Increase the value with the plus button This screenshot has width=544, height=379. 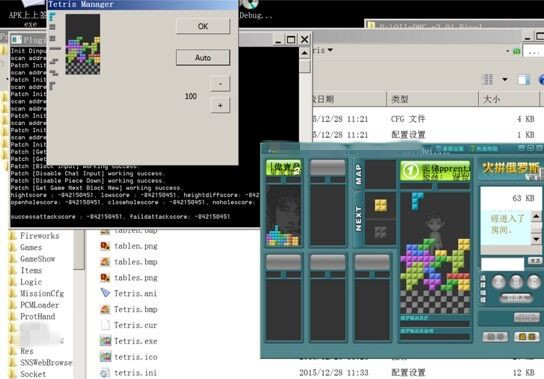[x=220, y=105]
